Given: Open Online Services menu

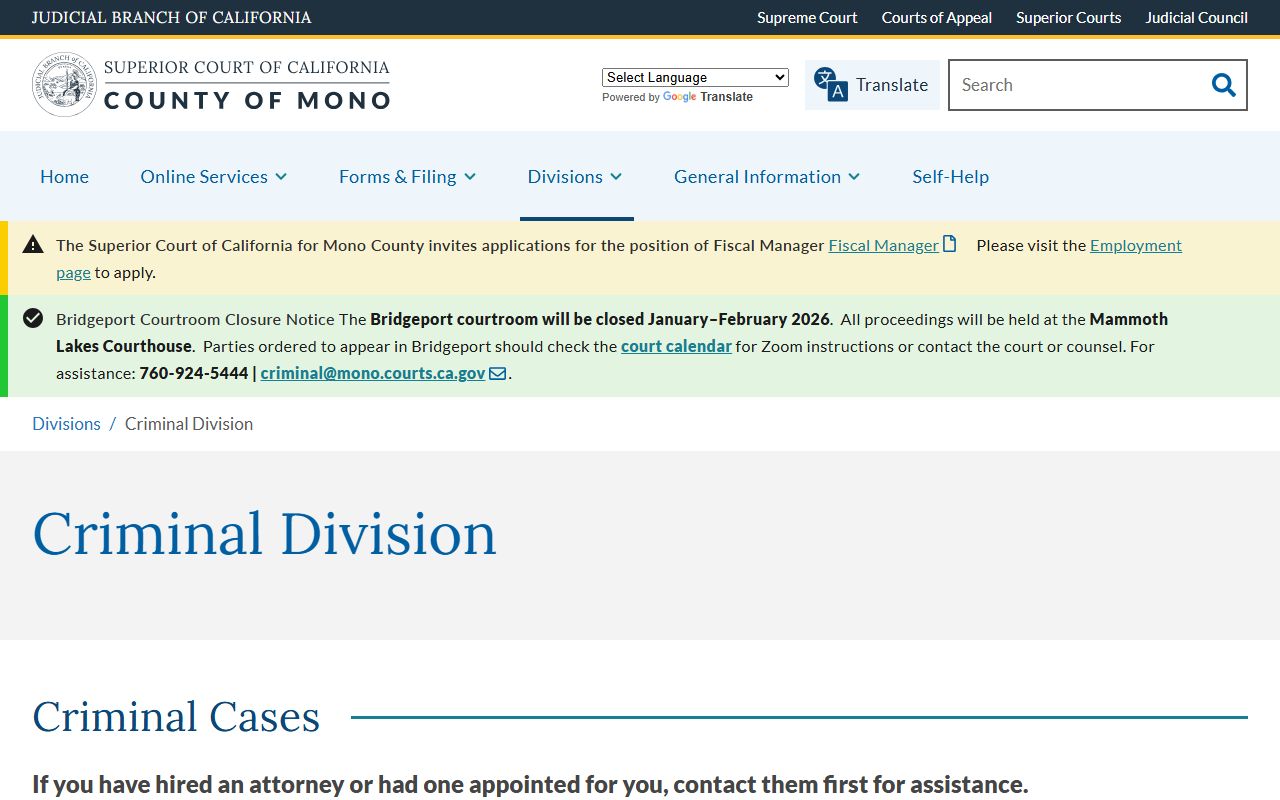Looking at the screenshot, I should [x=213, y=176].
